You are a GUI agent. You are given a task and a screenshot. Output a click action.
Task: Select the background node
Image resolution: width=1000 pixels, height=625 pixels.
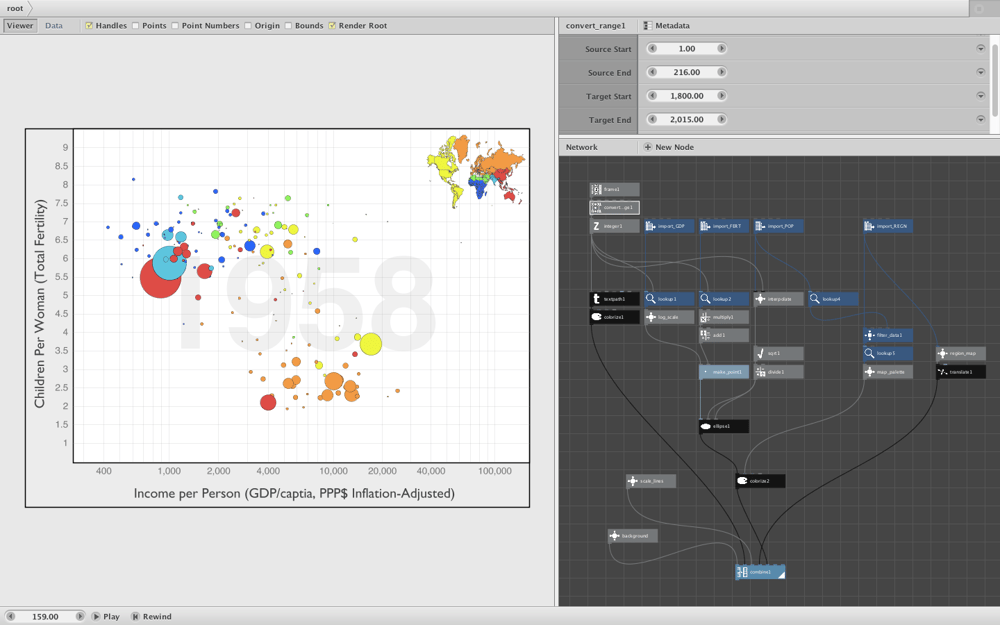point(633,536)
